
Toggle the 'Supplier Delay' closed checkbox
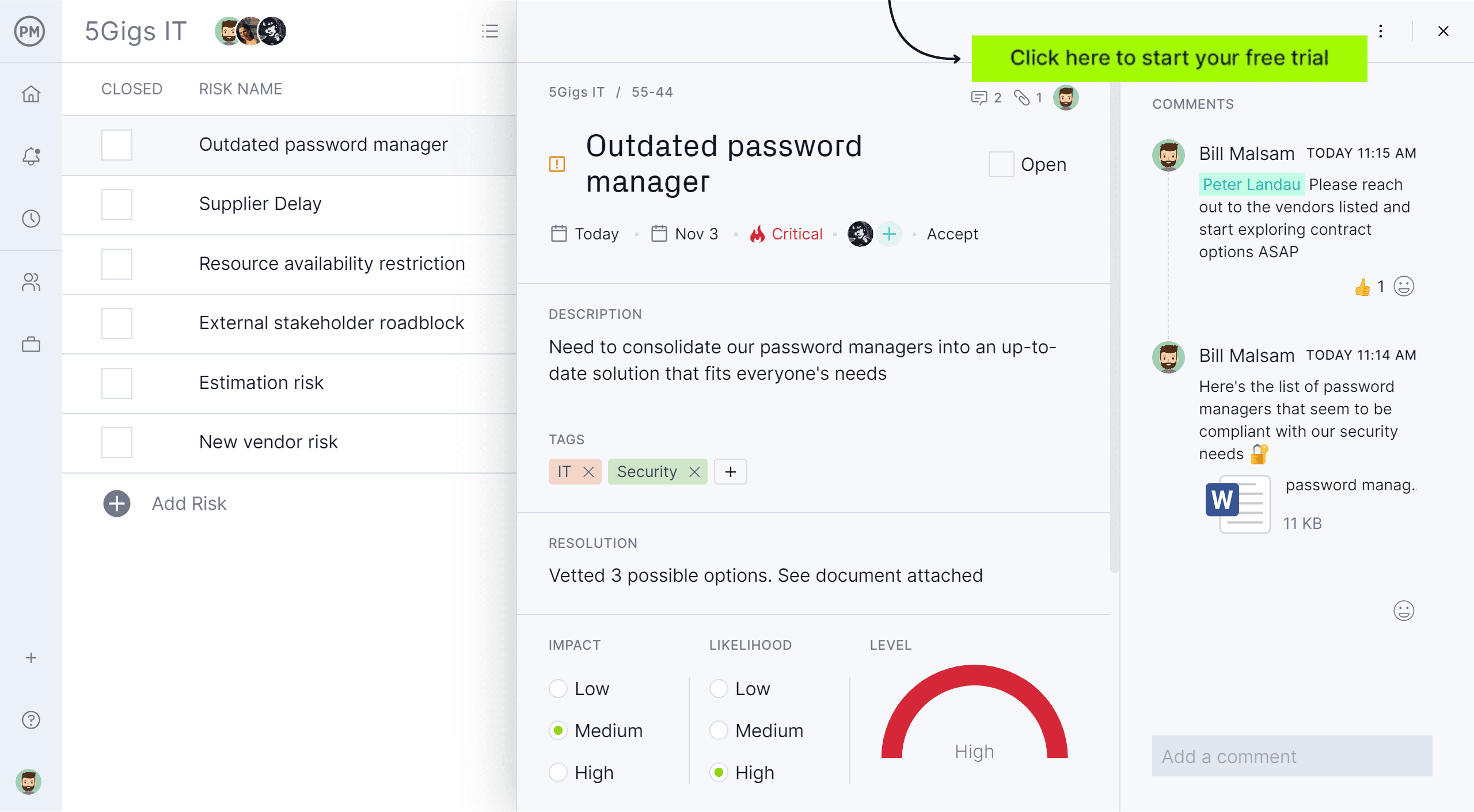pyautogui.click(x=119, y=204)
